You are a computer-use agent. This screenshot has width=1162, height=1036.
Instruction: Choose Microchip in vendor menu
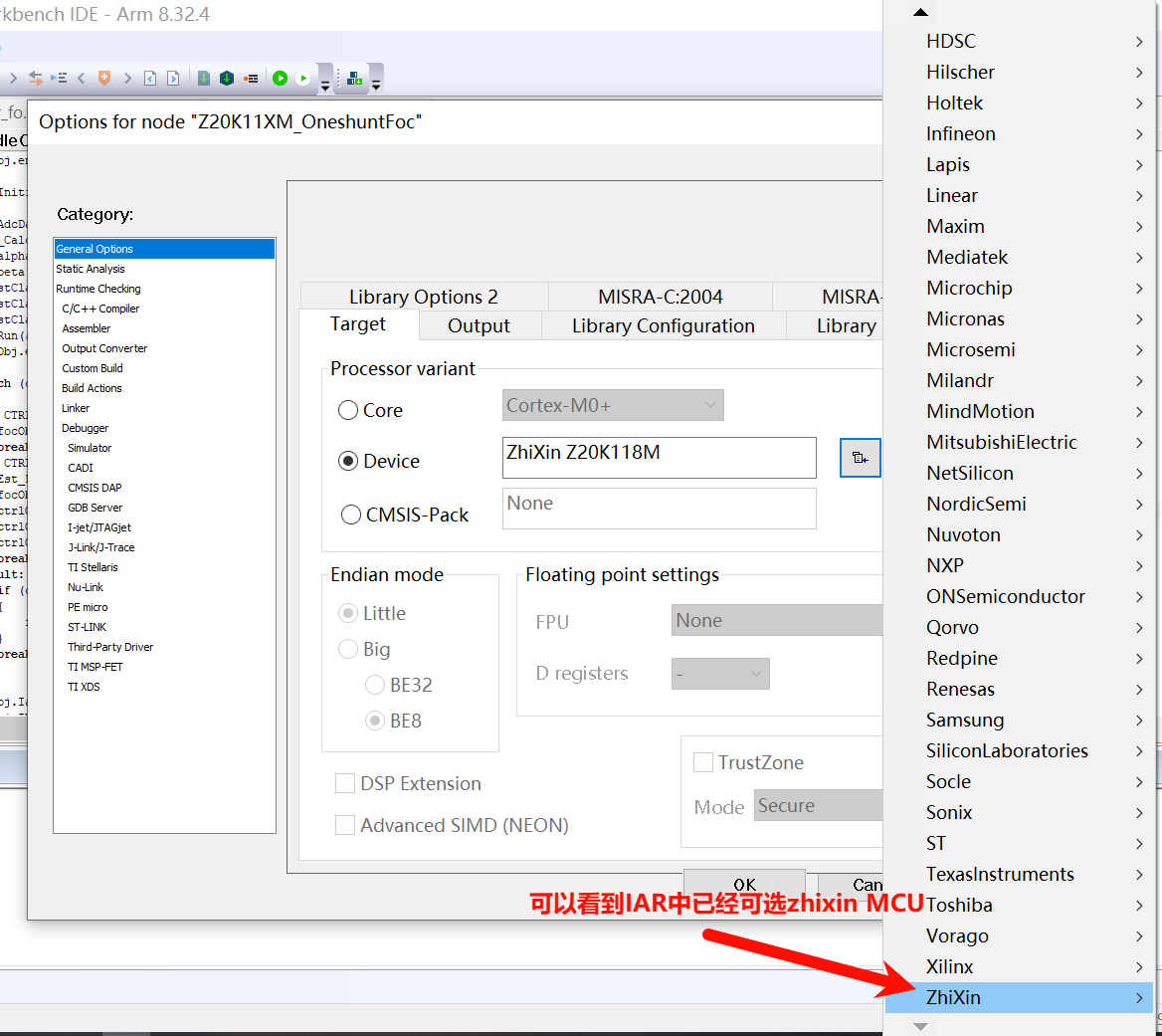click(1019, 288)
